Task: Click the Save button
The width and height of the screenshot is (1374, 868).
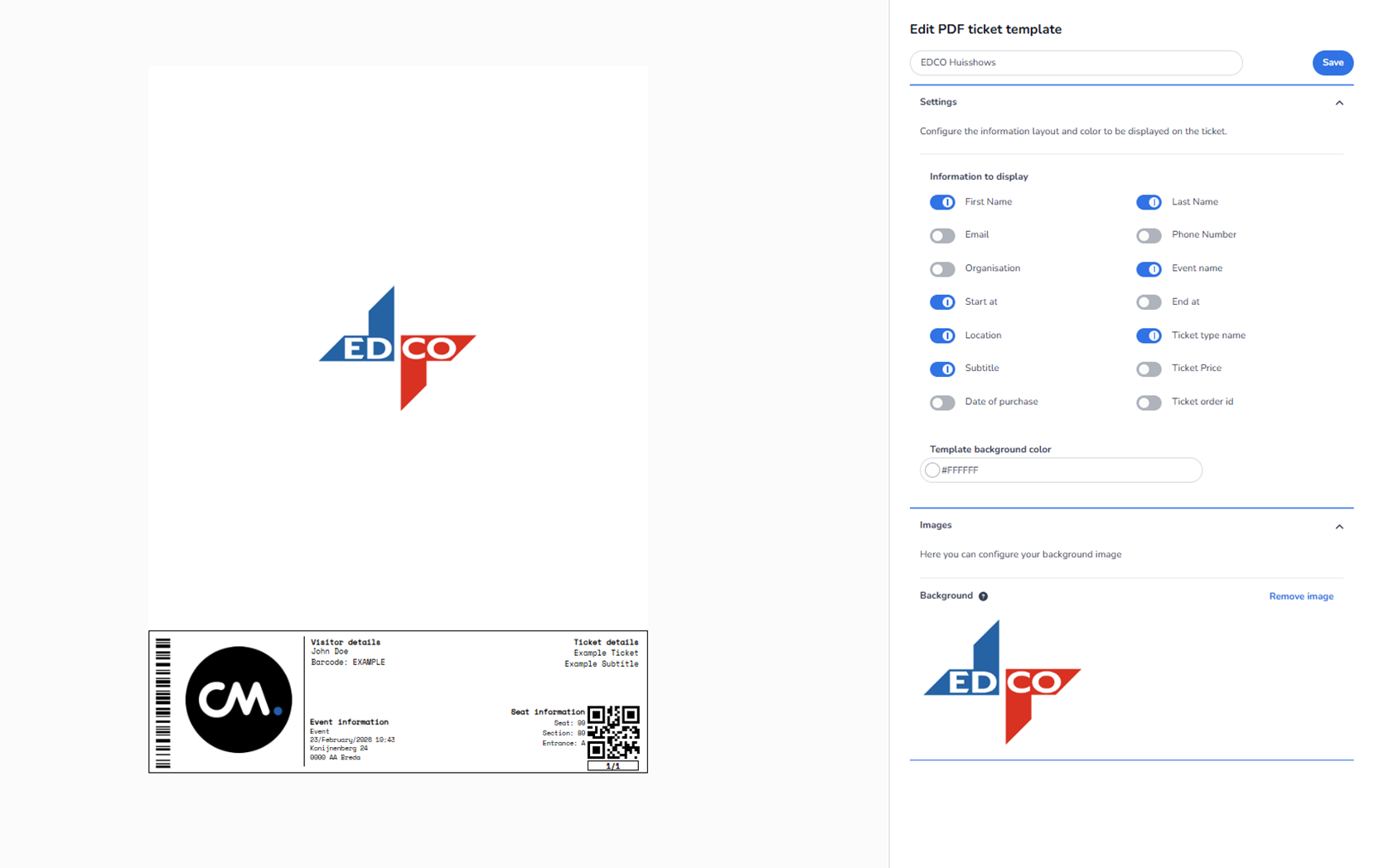Action: point(1333,63)
